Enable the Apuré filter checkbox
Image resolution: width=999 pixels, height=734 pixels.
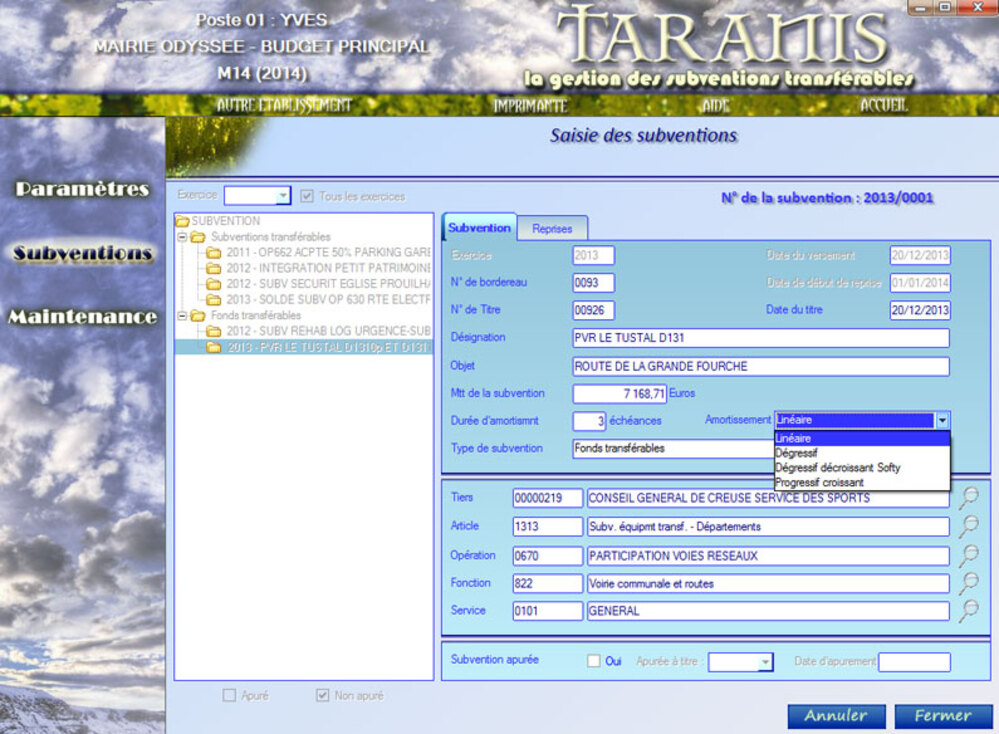(230, 695)
